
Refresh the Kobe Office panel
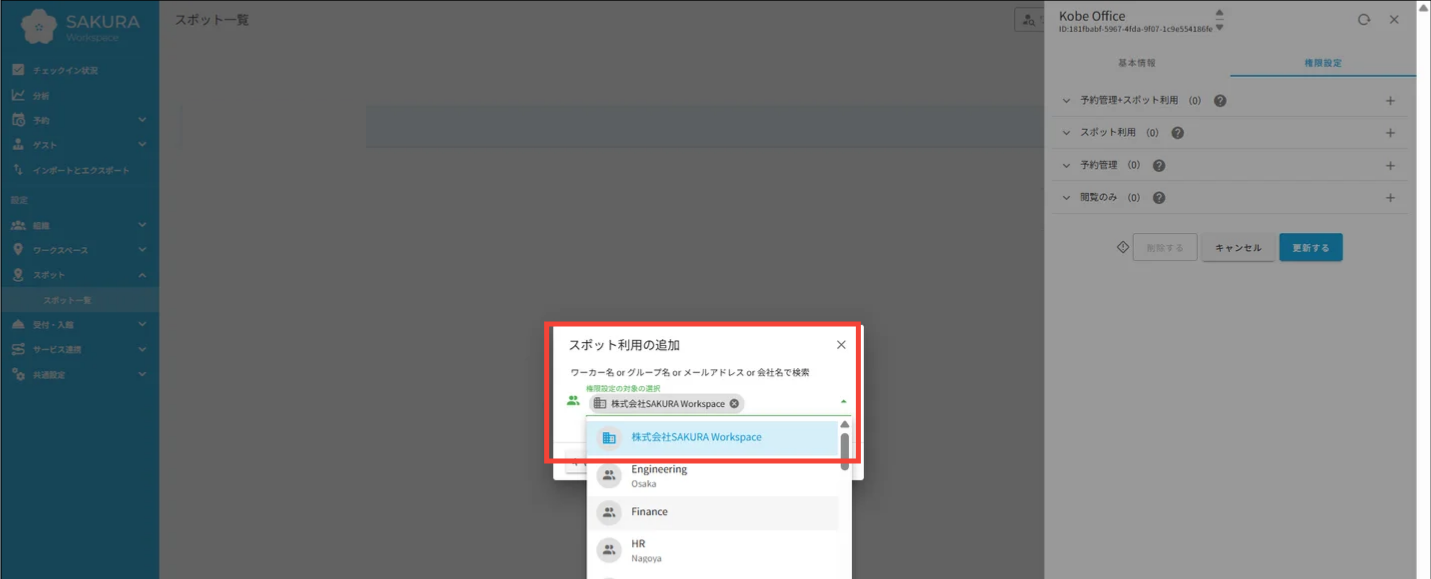[1364, 20]
